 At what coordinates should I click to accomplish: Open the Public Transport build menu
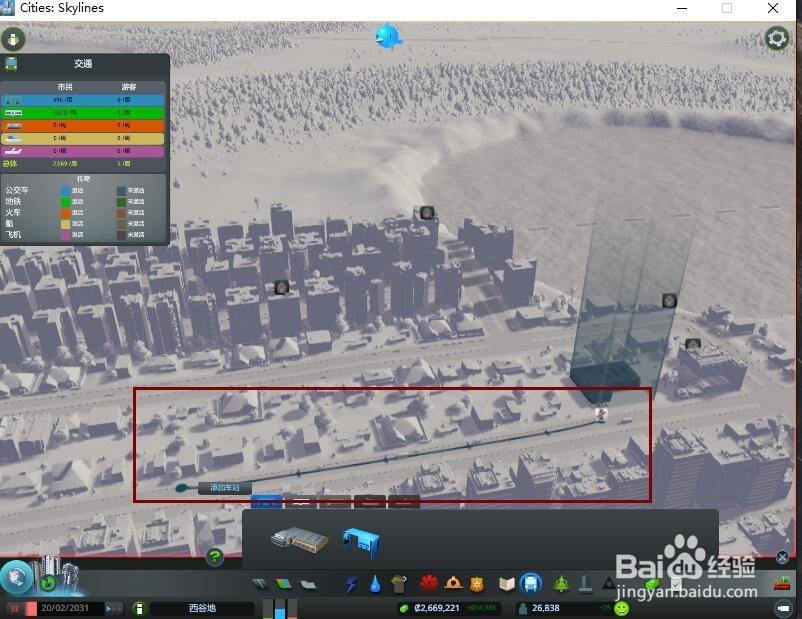click(x=531, y=583)
